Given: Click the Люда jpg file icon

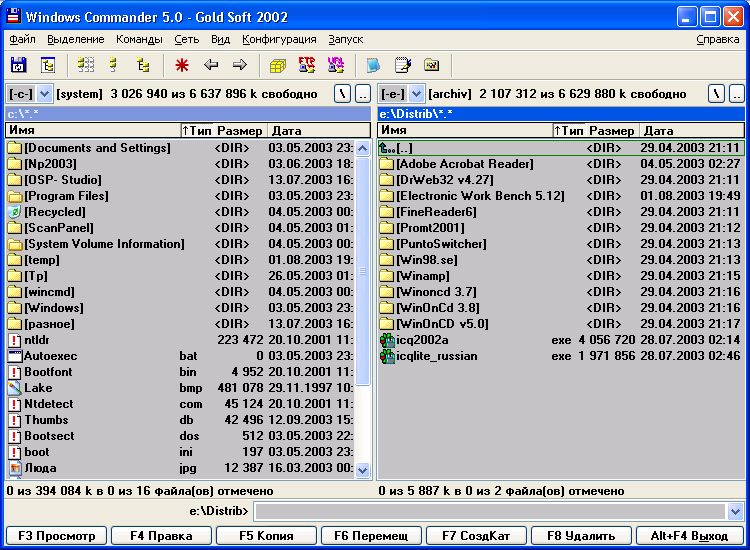Looking at the screenshot, I should coord(15,468).
